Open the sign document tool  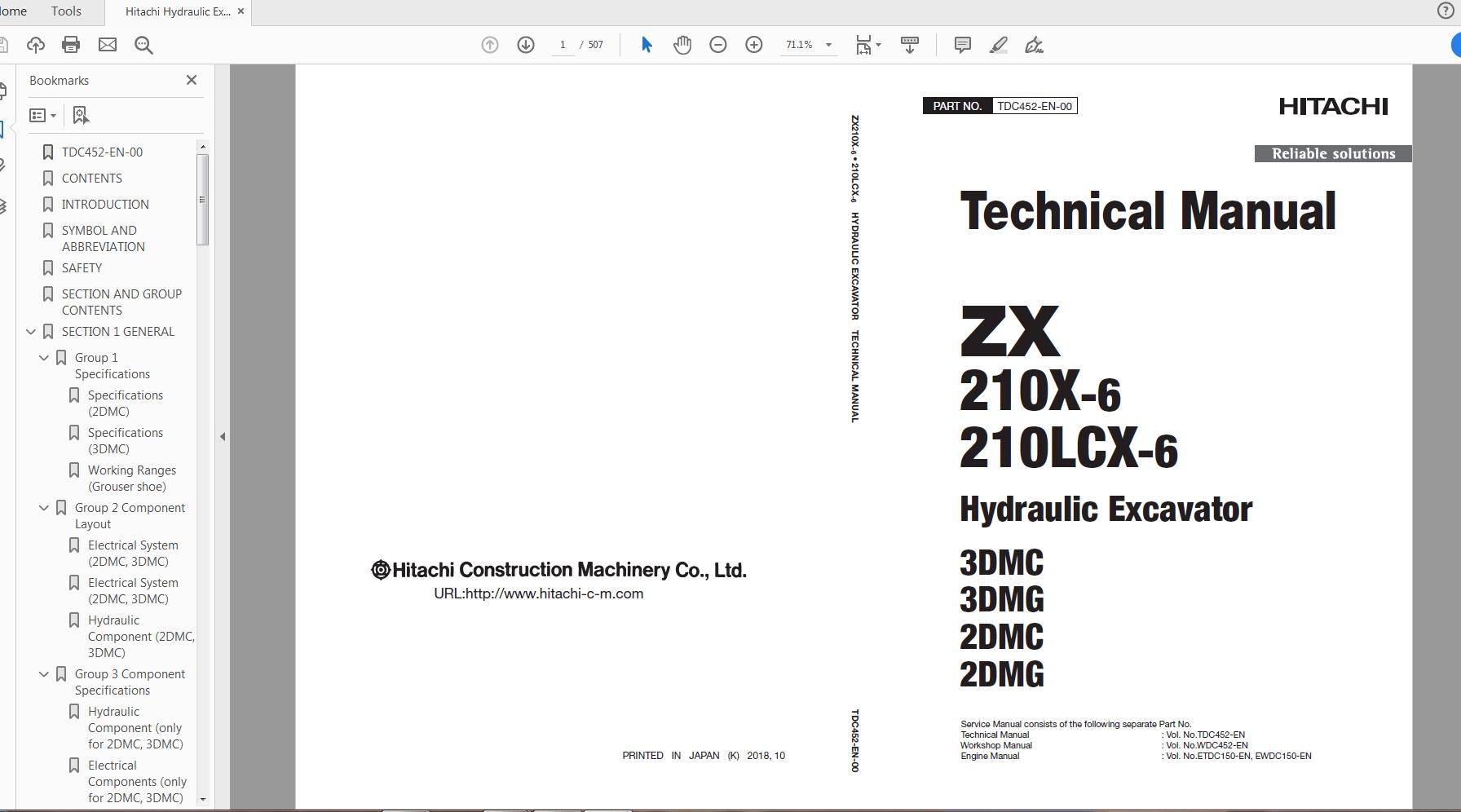(1035, 45)
